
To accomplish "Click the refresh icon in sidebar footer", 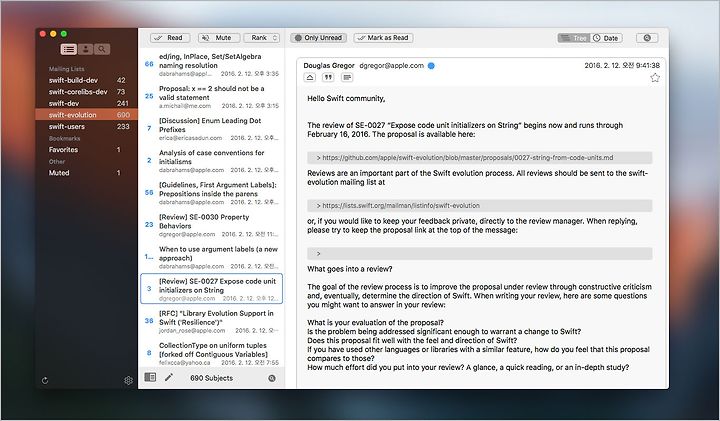I will 45,380.
